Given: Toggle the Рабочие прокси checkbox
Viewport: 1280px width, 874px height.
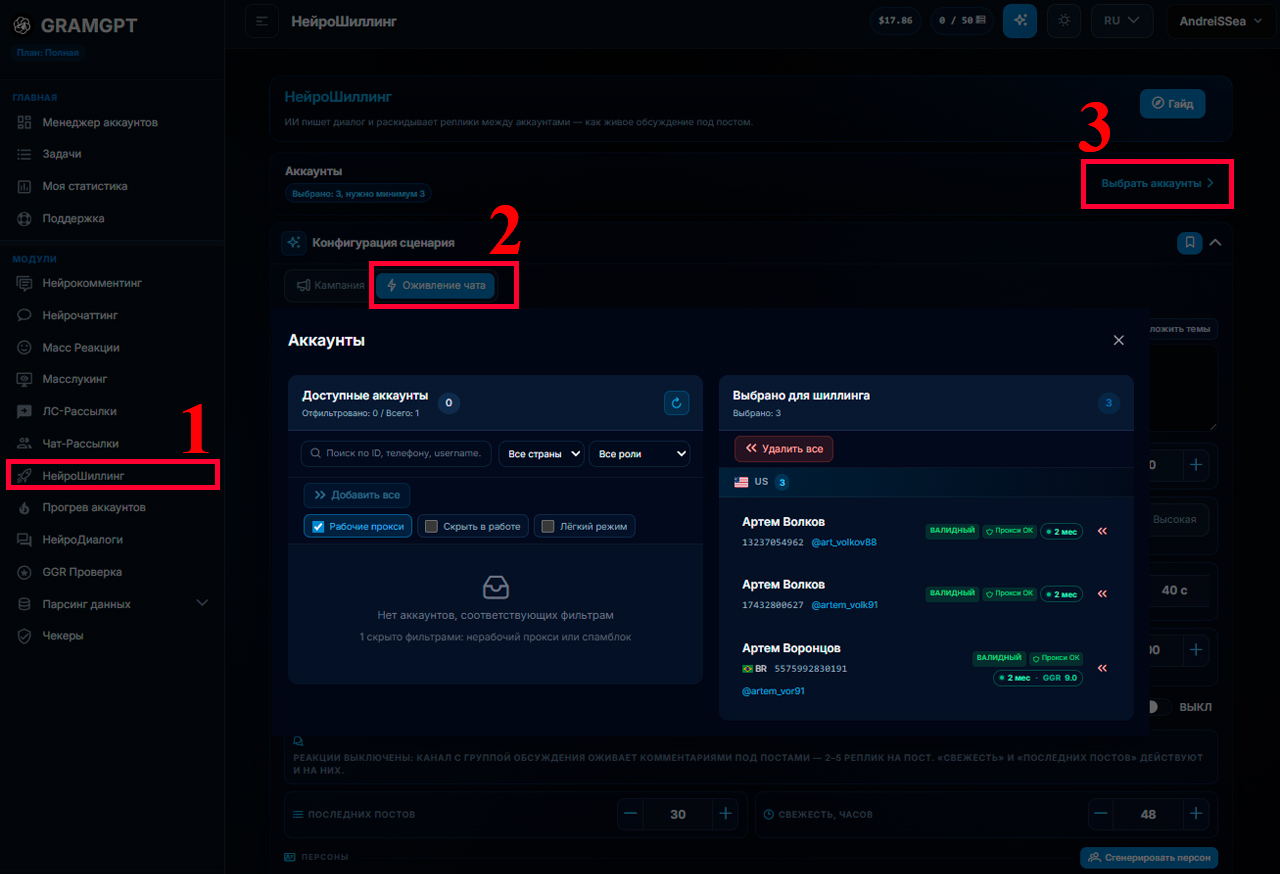Looking at the screenshot, I should tap(319, 526).
